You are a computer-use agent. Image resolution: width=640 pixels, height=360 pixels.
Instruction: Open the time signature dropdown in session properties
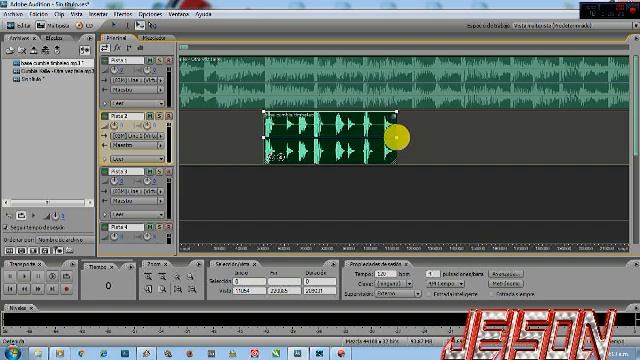click(x=445, y=284)
